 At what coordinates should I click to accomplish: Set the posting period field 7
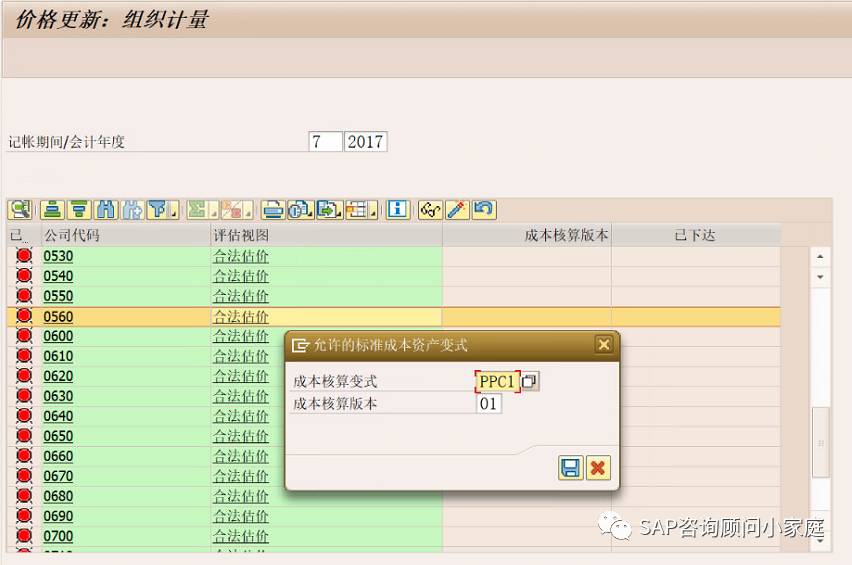click(x=325, y=142)
